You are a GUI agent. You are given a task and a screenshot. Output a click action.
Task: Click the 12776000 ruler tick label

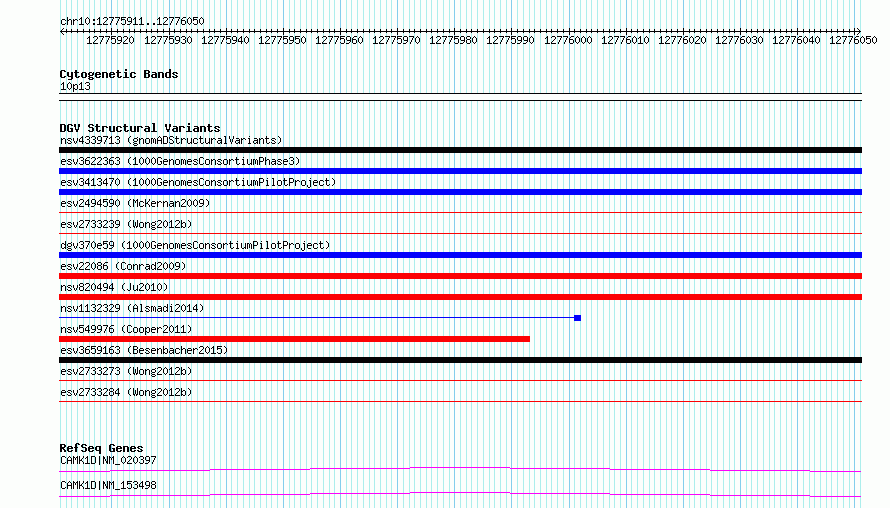[x=568, y=40]
